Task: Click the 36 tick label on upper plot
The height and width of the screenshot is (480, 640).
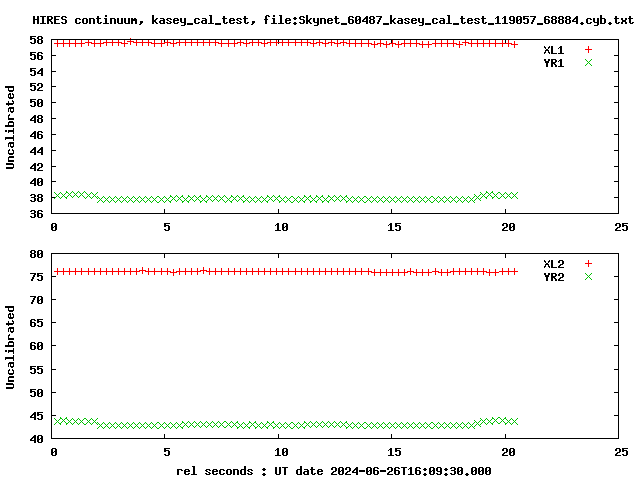Action: (x=36, y=214)
